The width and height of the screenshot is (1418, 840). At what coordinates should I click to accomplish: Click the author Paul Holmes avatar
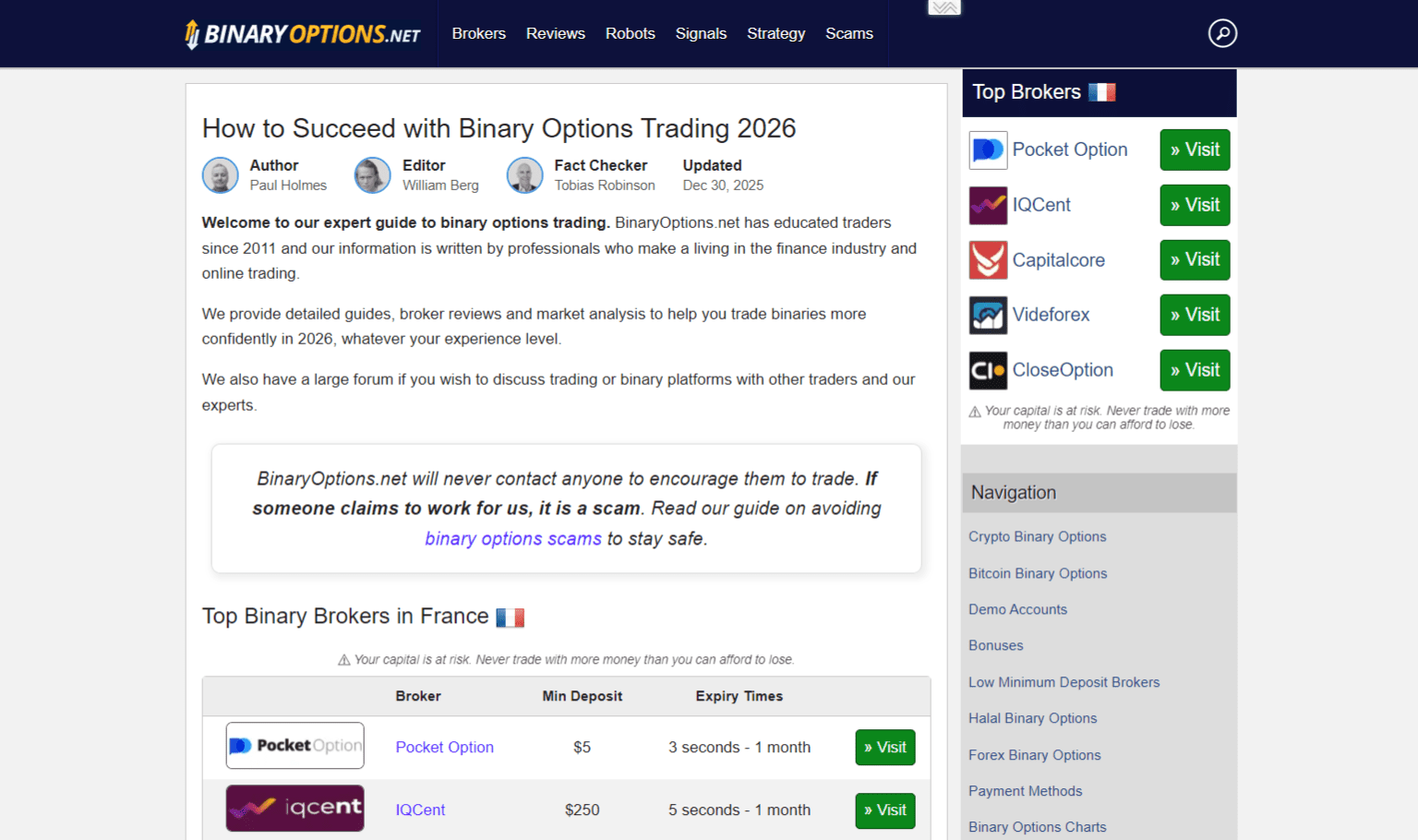pyautogui.click(x=220, y=175)
